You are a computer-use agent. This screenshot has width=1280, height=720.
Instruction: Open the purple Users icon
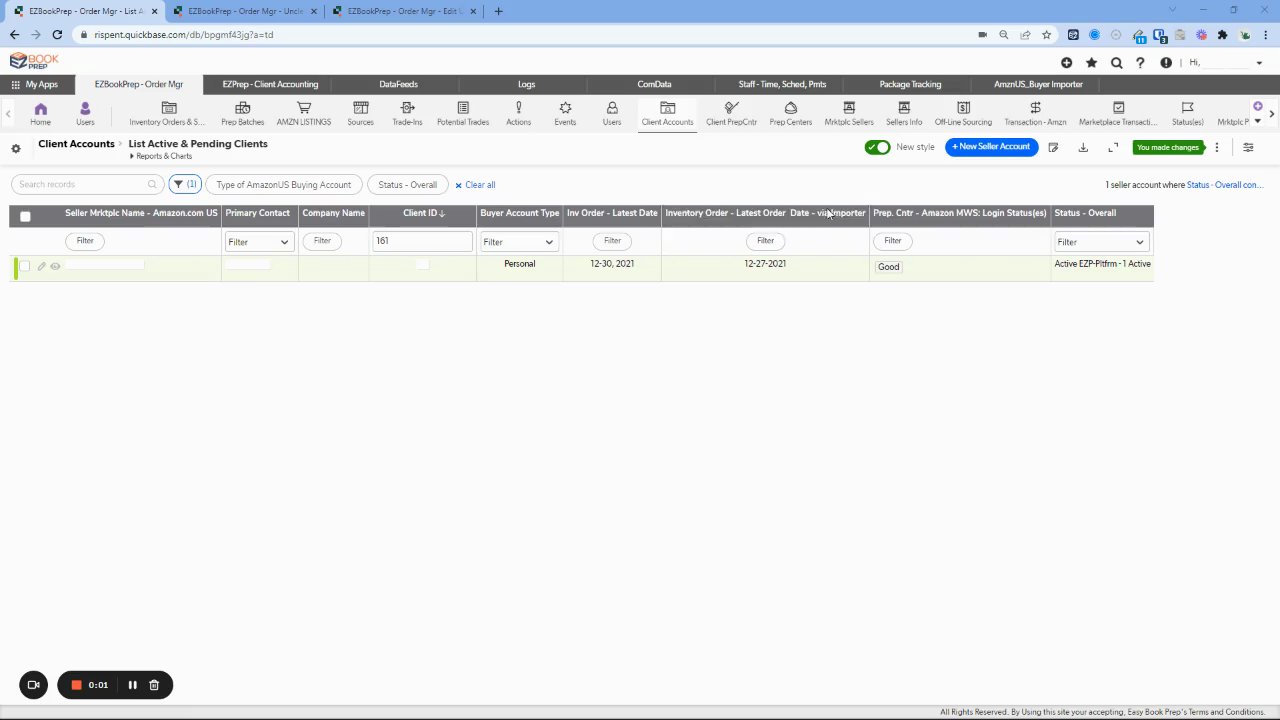[85, 113]
